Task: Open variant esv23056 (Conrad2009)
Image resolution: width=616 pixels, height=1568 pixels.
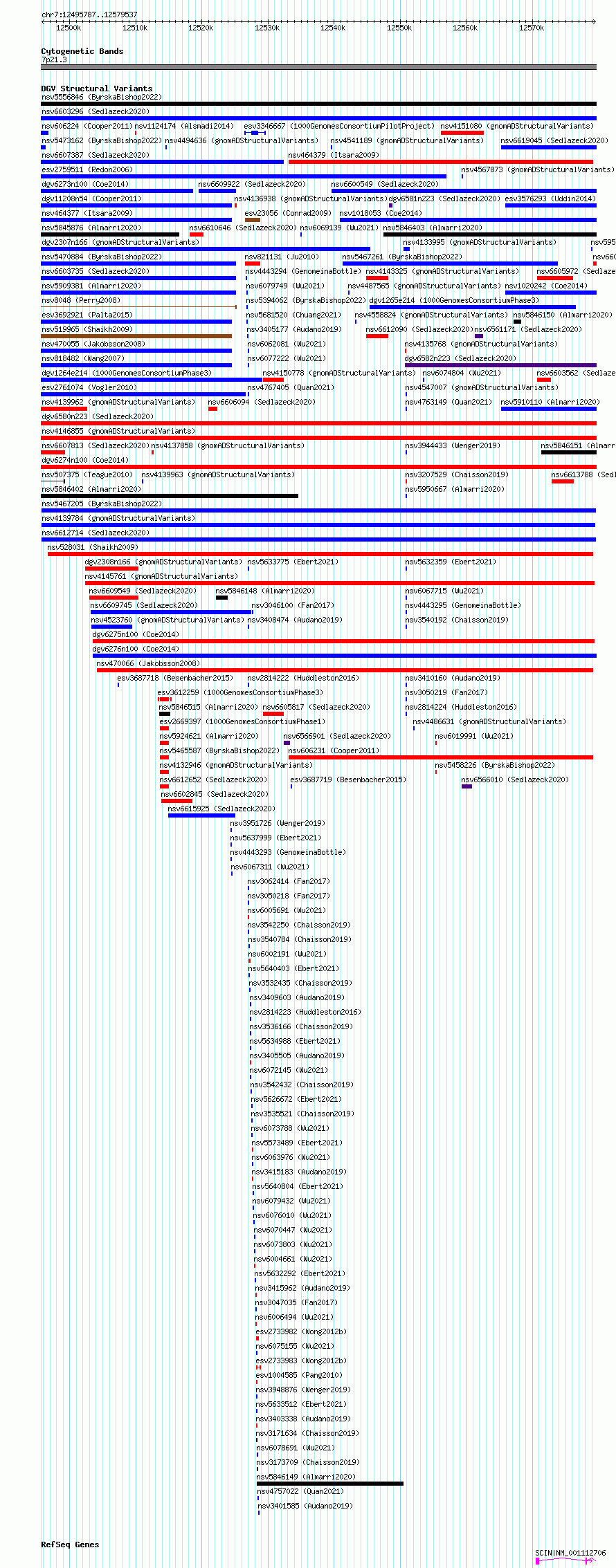Action: point(288,214)
